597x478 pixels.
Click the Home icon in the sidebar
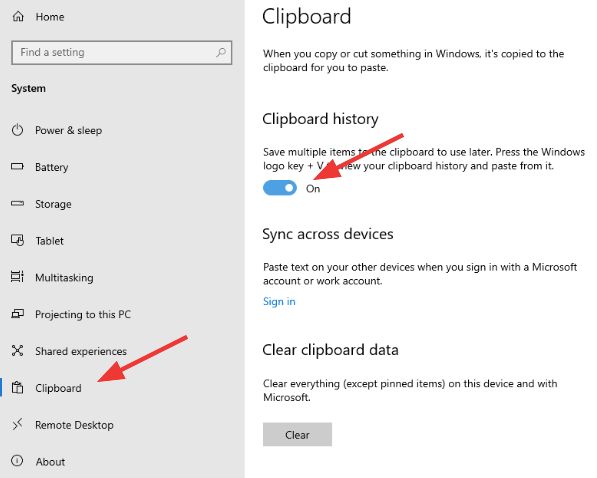pyautogui.click(x=18, y=16)
